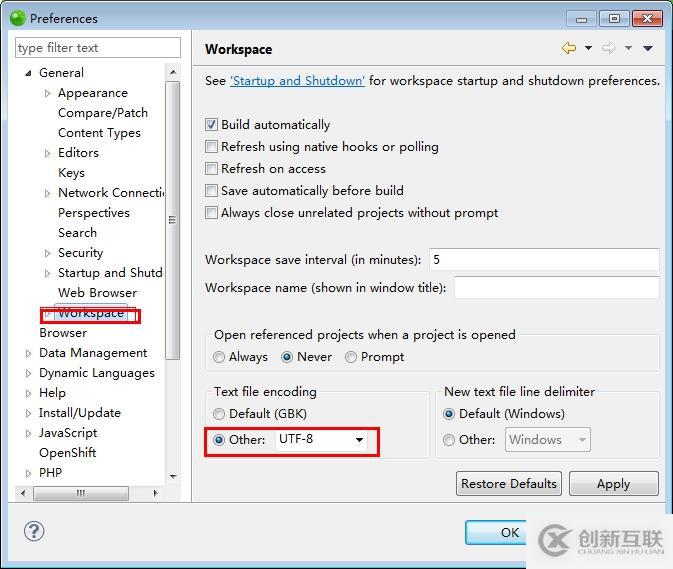Click the tree vertical scrollbar down arrow
This screenshot has width=673, height=569.
[173, 476]
